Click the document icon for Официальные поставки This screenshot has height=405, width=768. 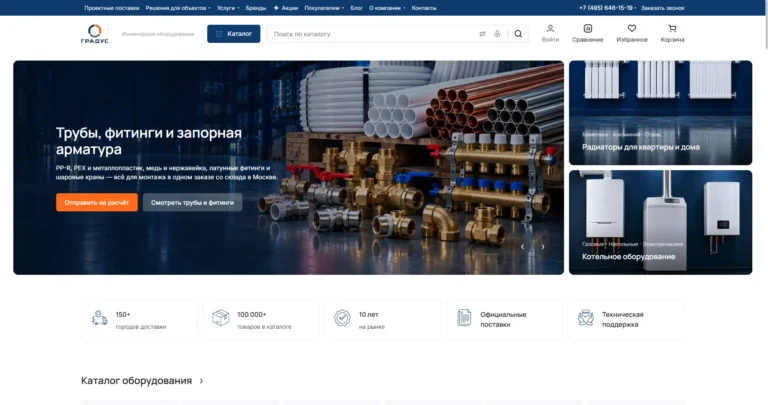(x=464, y=318)
